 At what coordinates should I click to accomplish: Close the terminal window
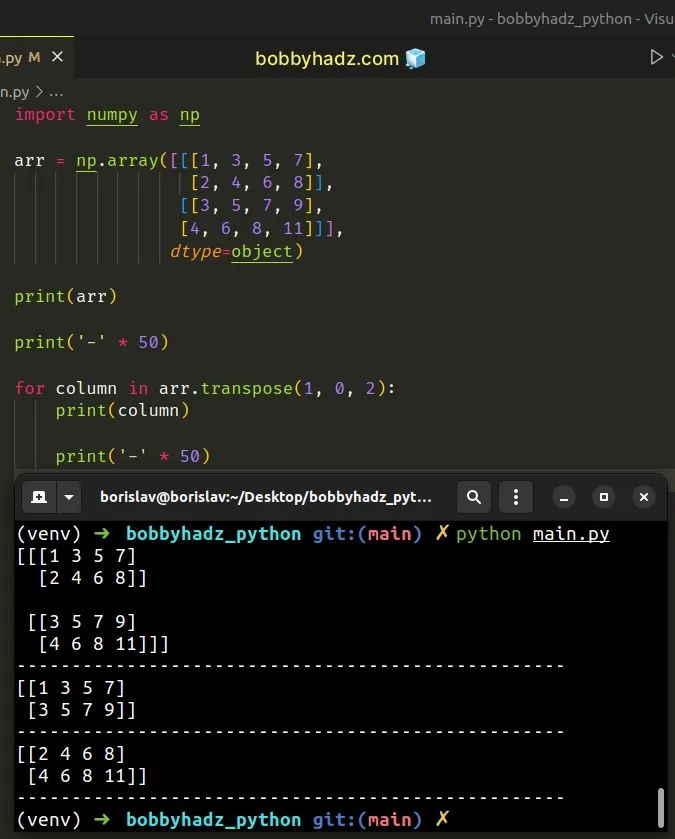pyautogui.click(x=644, y=498)
